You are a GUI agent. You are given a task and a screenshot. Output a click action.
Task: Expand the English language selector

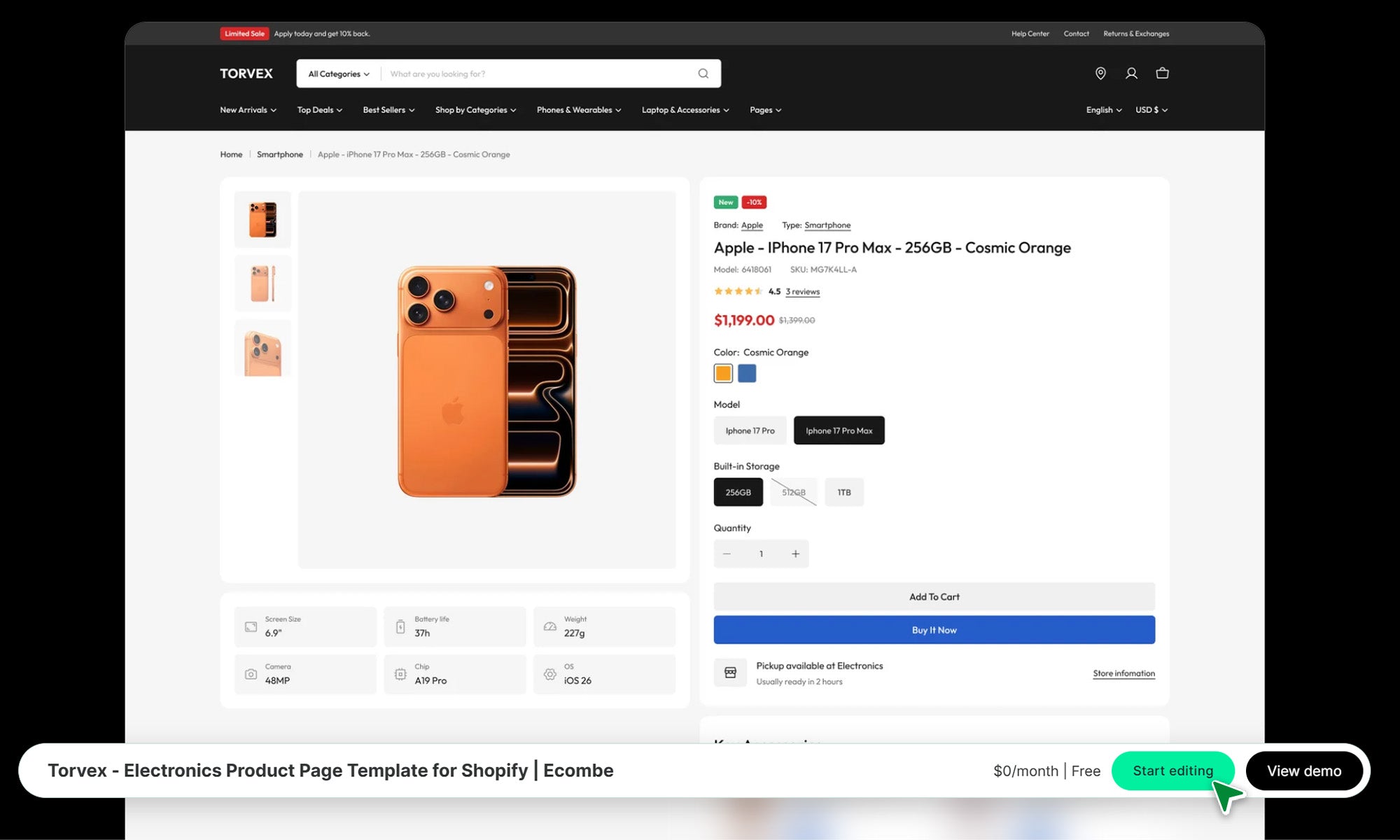pos(1103,110)
